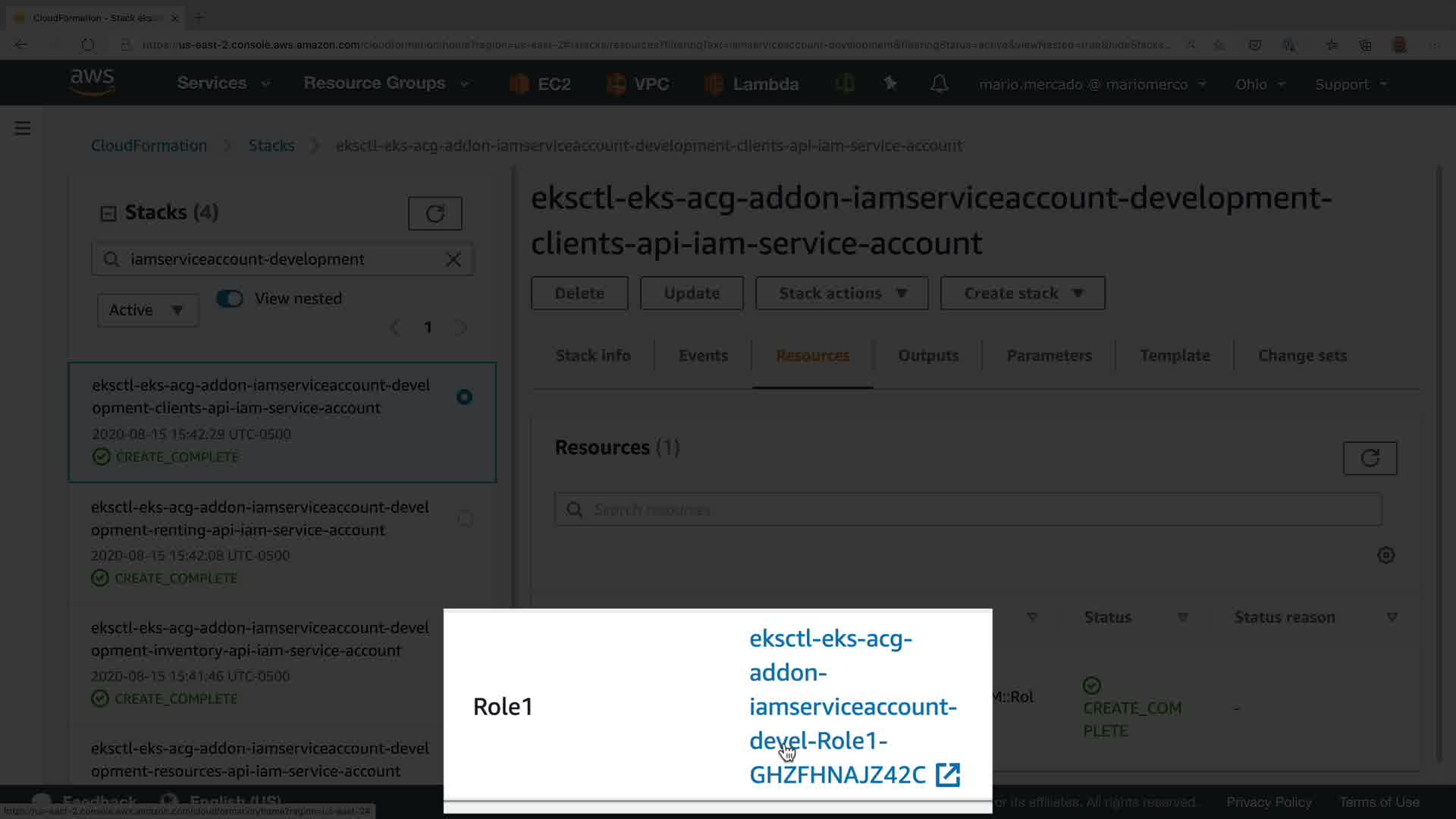1456x819 pixels.
Task: Select the renting-api stack radio button
Action: [x=465, y=519]
